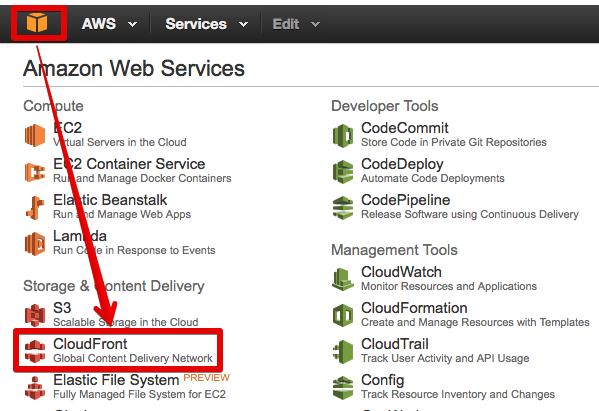
Task: Click the CloudFront service icon
Action: click(x=35, y=351)
